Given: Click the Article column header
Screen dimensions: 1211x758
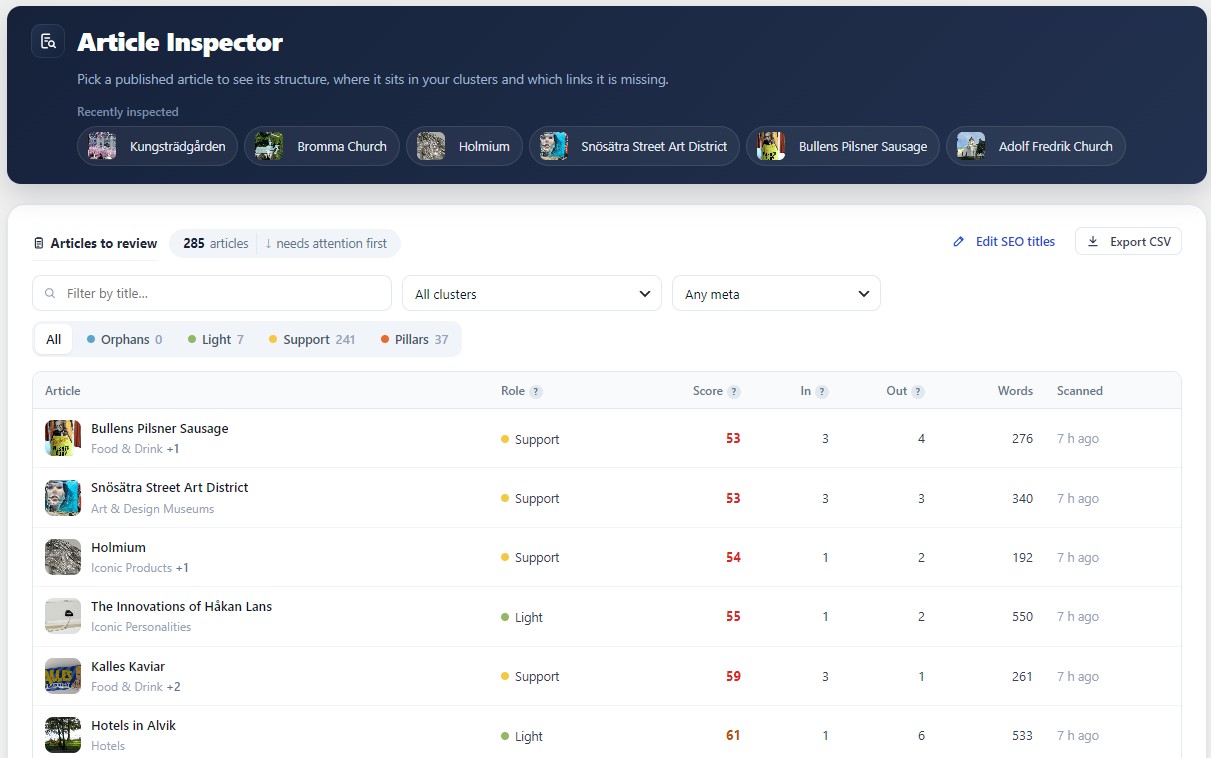Looking at the screenshot, I should 63,391.
